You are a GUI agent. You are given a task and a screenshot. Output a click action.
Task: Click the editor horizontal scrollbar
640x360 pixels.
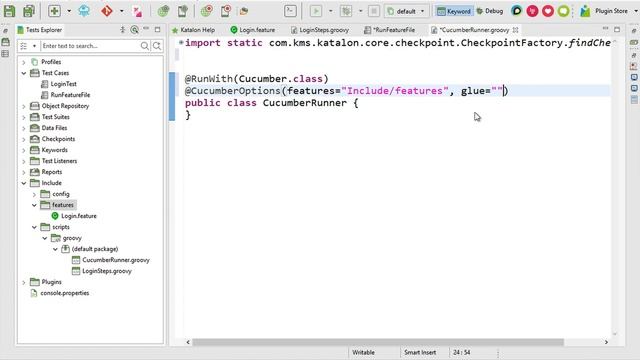(378, 342)
